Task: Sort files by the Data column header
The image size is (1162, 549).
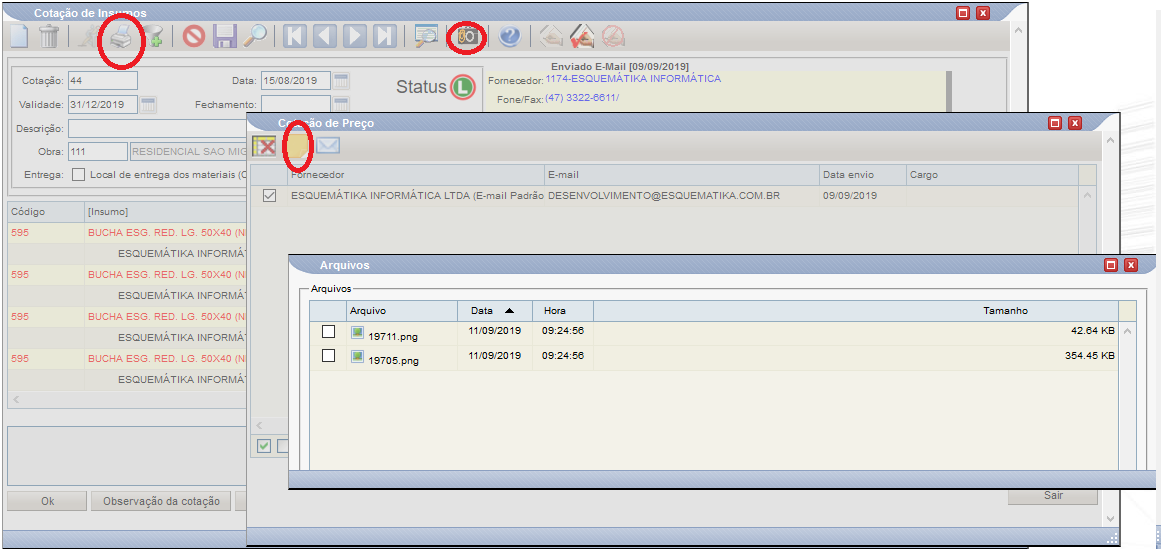Action: click(x=494, y=311)
